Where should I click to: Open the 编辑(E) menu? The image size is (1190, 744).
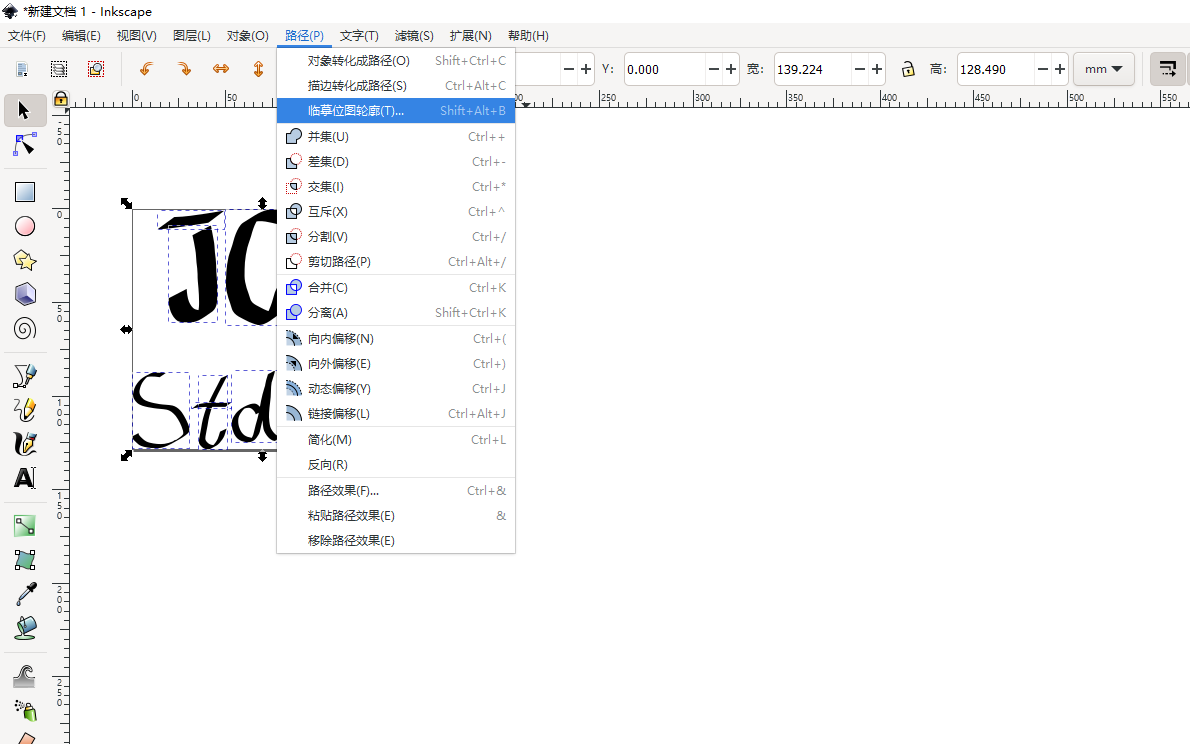coord(81,36)
